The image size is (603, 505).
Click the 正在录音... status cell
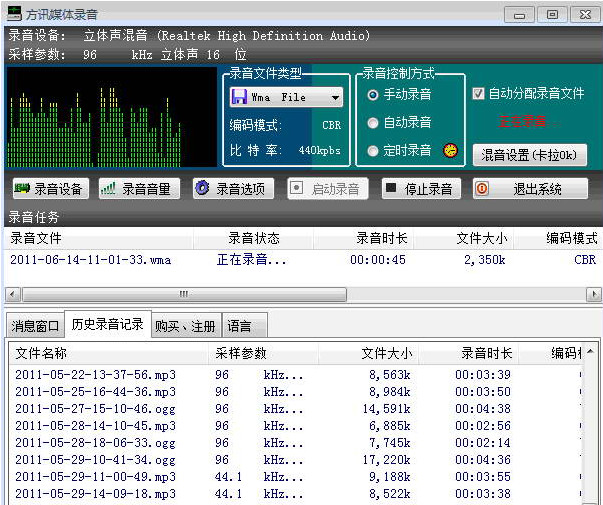click(x=252, y=260)
